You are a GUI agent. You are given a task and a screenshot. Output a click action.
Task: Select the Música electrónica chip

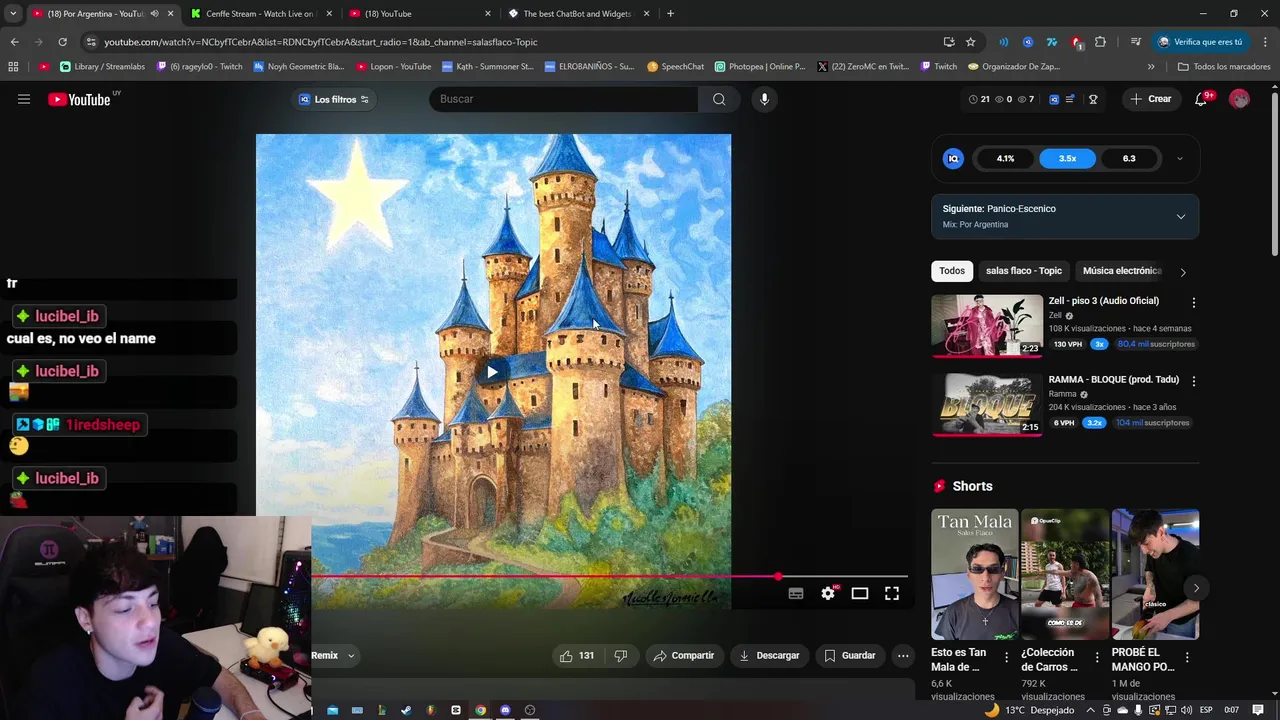coord(1122,271)
